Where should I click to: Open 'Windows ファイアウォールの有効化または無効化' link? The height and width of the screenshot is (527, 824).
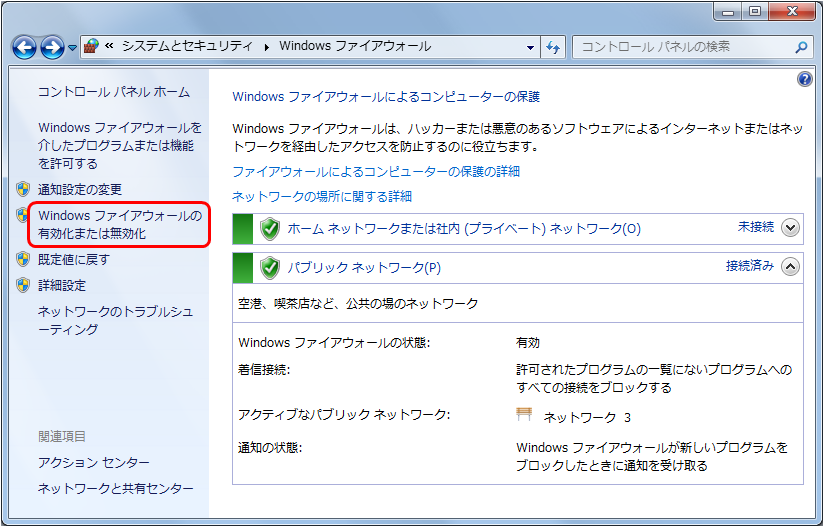tap(120, 224)
